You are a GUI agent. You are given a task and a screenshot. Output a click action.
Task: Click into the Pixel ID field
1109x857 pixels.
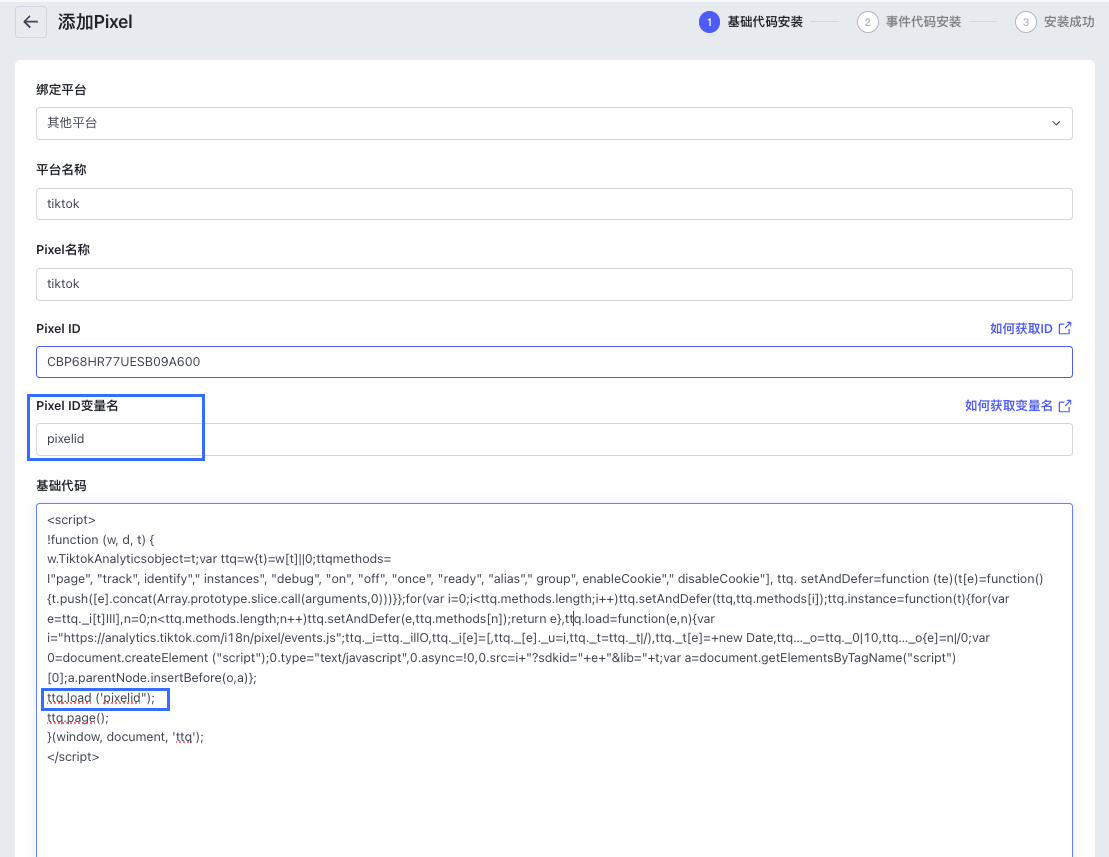tap(554, 362)
